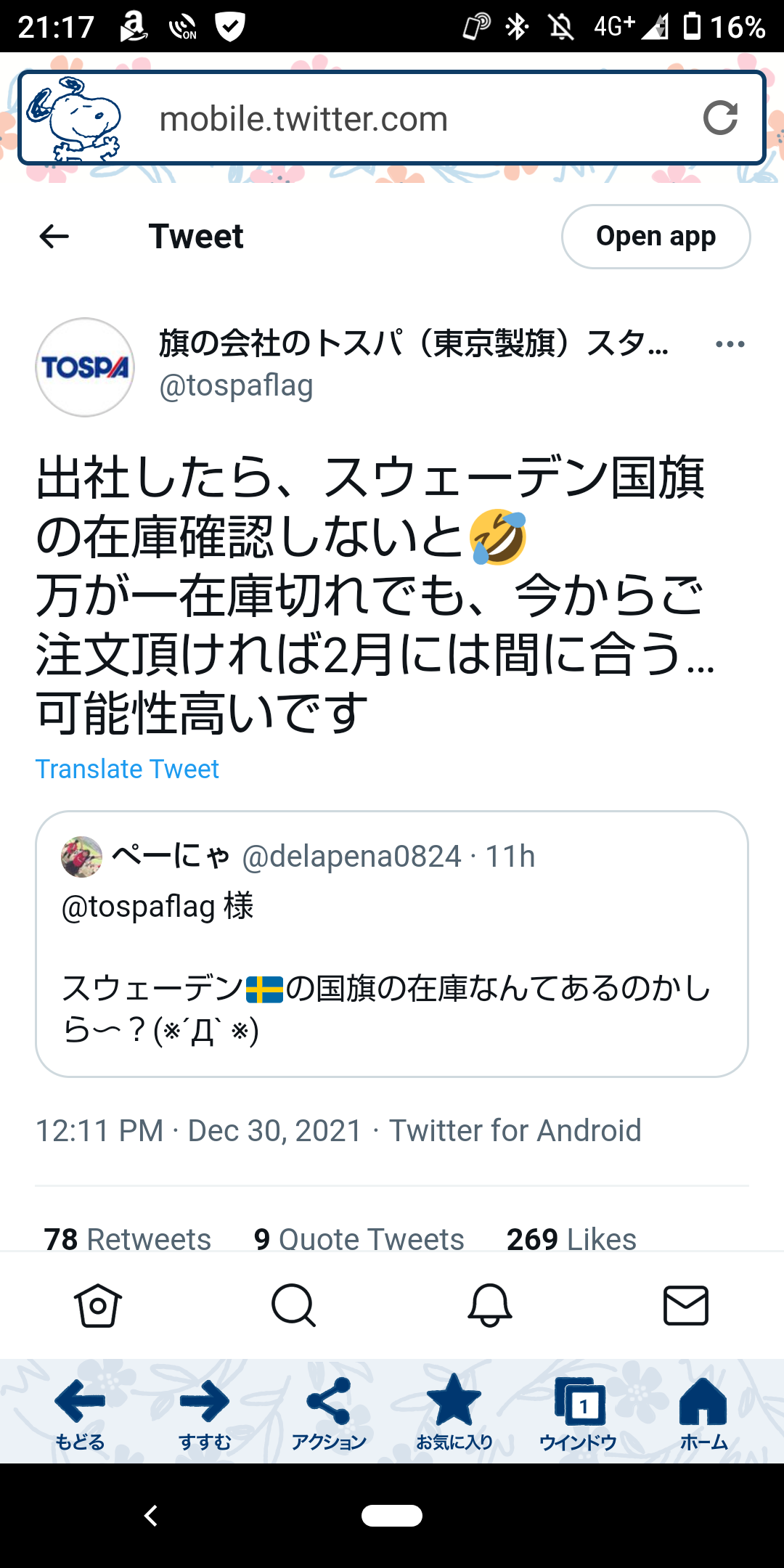Tap the back arrow beside Tweet
Viewport: 784px width, 1568px height.
(54, 237)
